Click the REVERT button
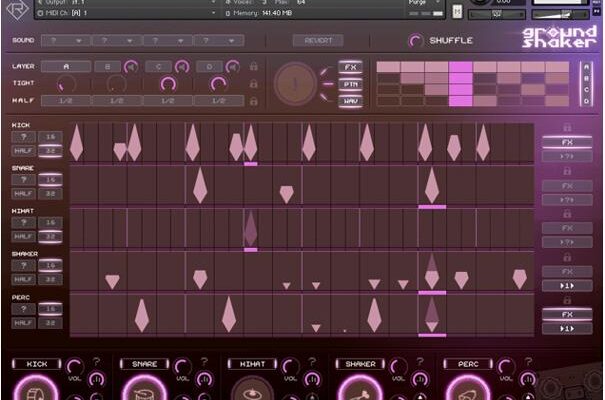The image size is (605, 400). coord(317,41)
